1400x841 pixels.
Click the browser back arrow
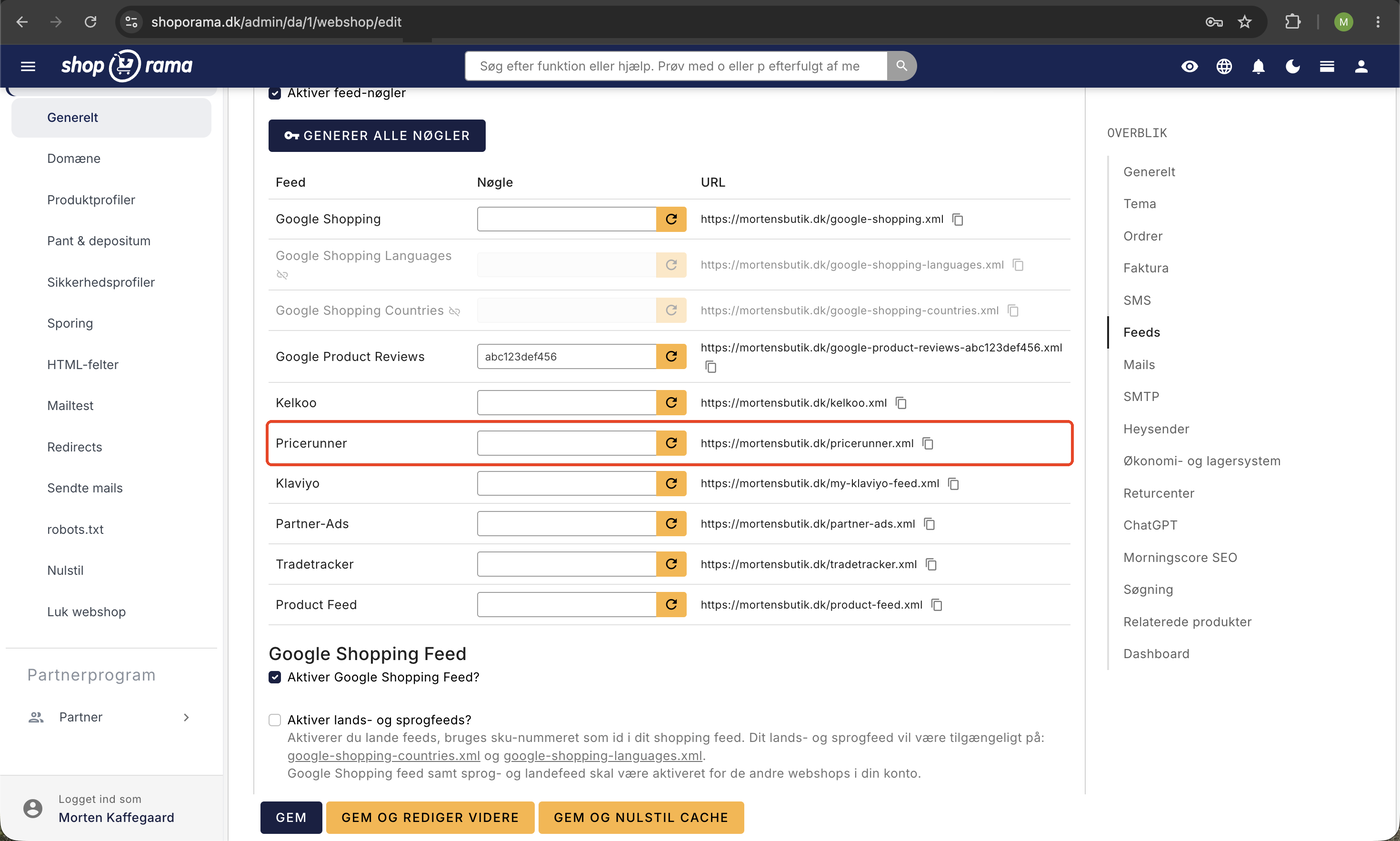coord(22,21)
